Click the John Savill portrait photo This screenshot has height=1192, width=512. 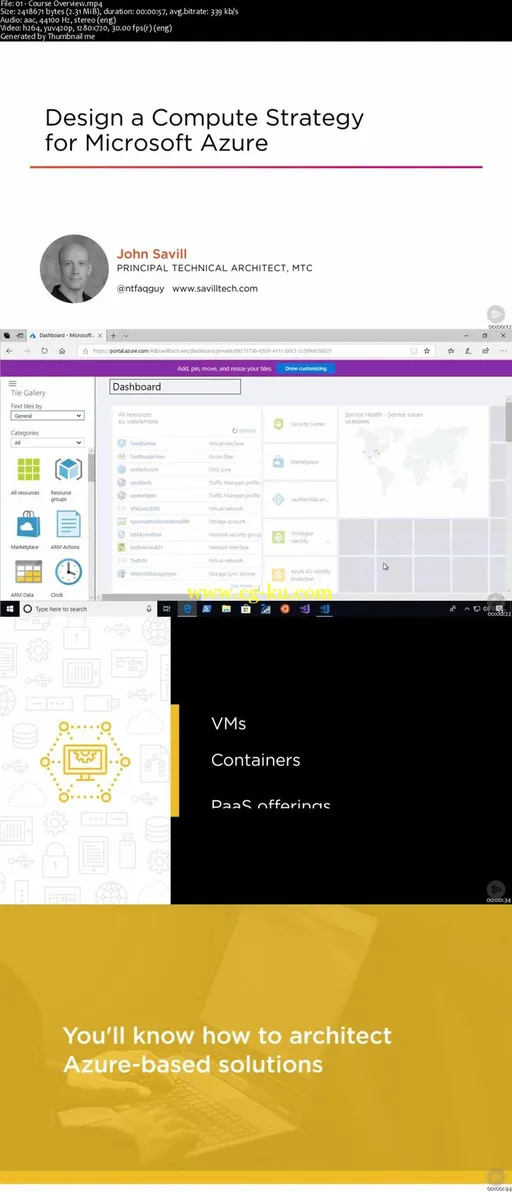[x=74, y=269]
